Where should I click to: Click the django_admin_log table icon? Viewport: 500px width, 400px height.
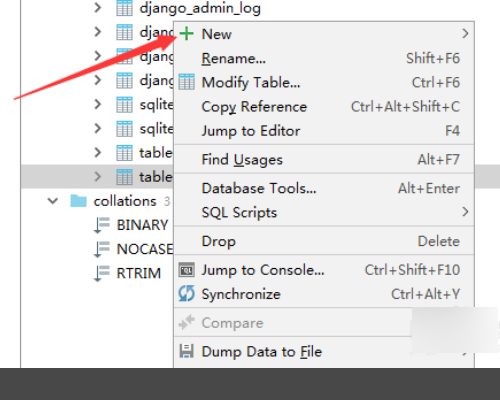tap(124, 8)
